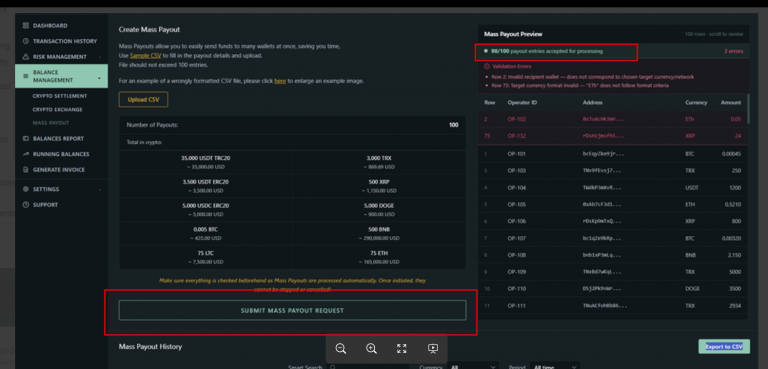Click the Generate Invoice document icon

click(26, 170)
